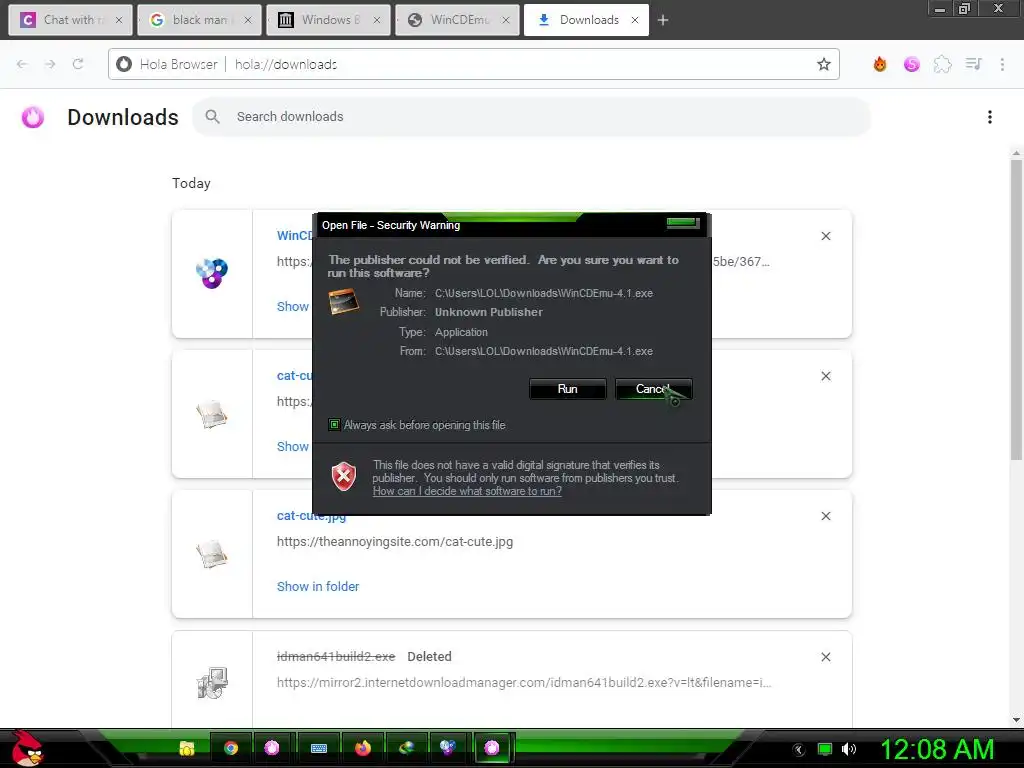Viewport: 1024px width, 768px height.
Task: Click the deleted idman641build2.exe file name
Action: 336,656
